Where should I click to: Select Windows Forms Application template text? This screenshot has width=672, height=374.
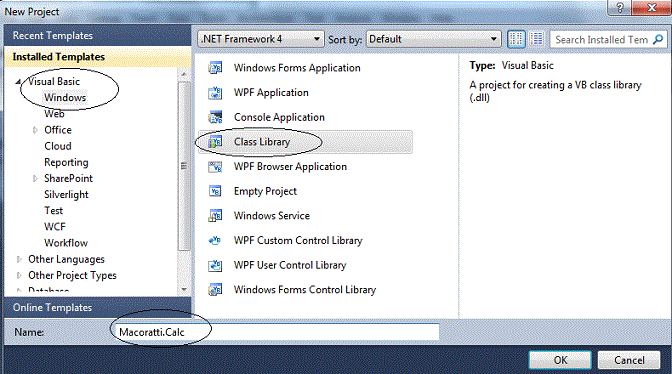pyautogui.click(x=297, y=68)
